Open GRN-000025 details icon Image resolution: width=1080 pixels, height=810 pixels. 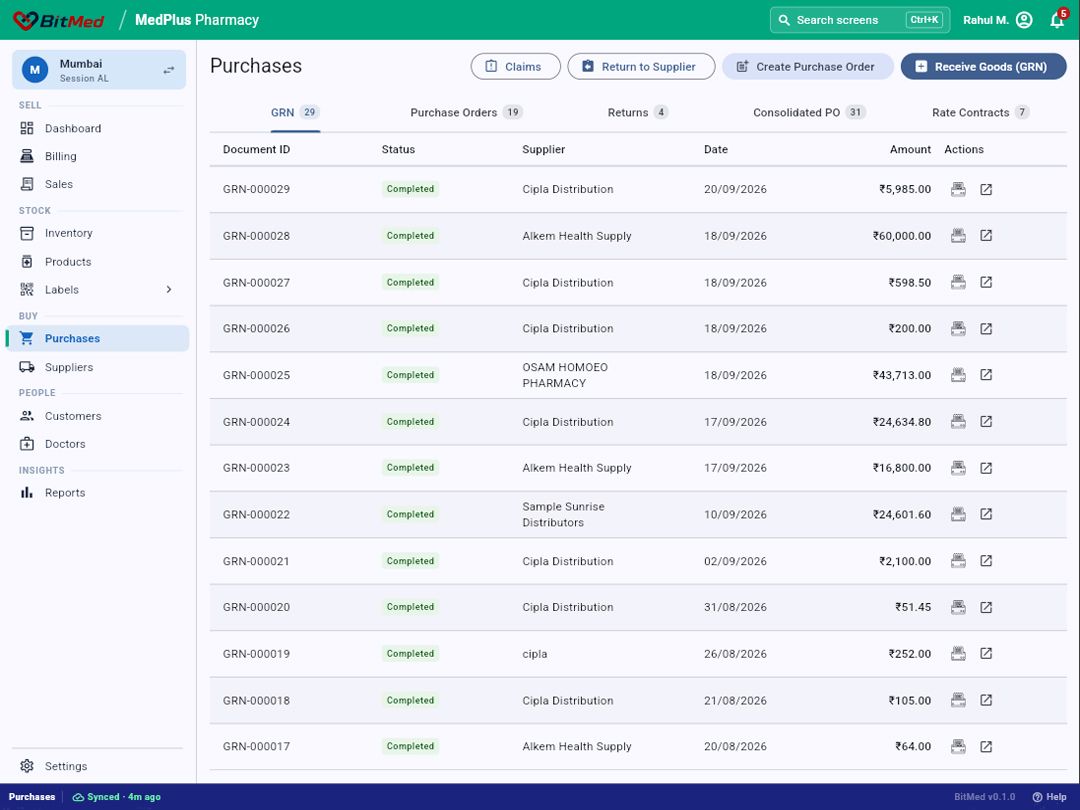(x=986, y=375)
